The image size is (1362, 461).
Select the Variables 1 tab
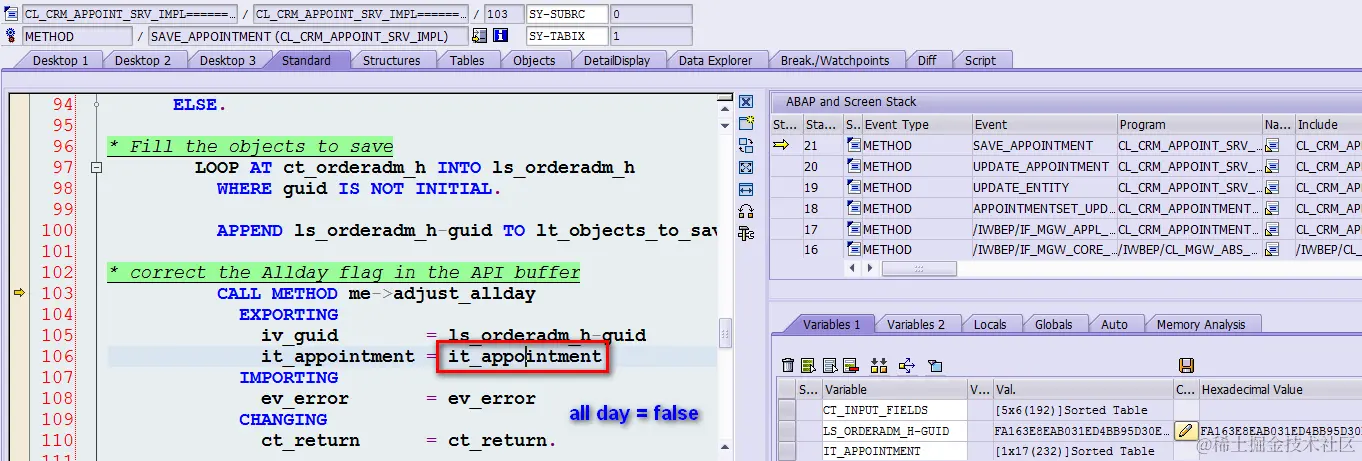click(x=831, y=324)
